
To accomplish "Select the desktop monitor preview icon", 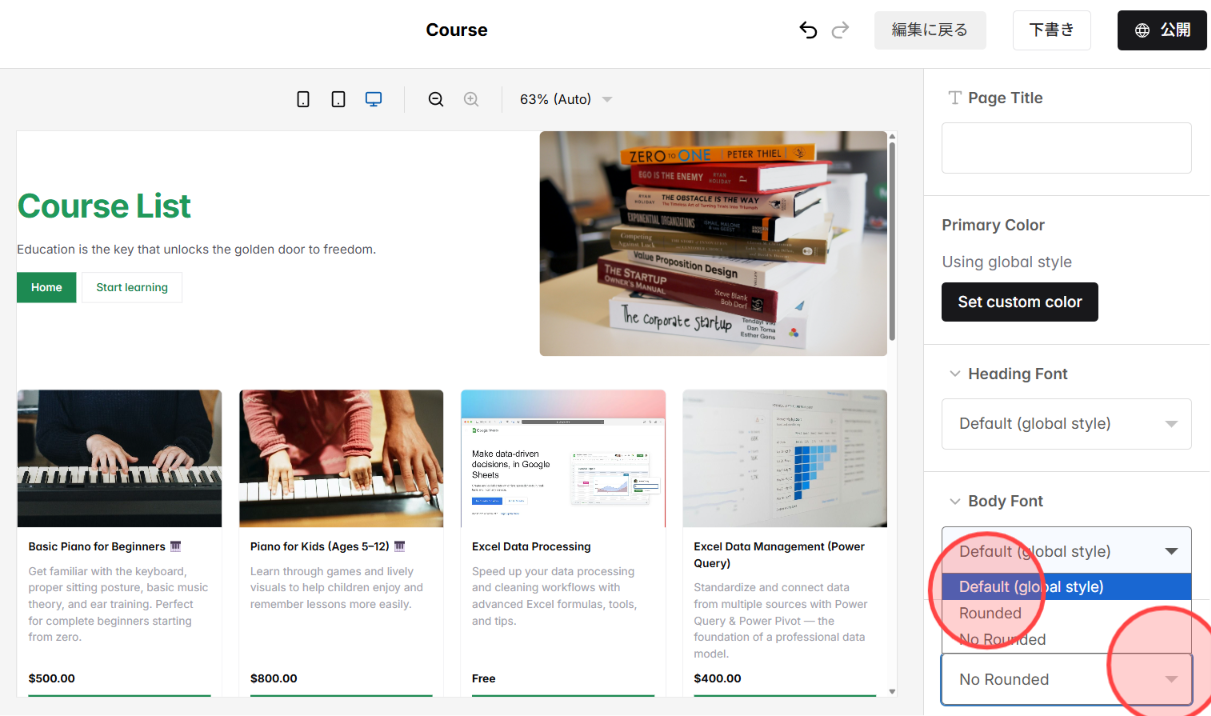I will (374, 99).
